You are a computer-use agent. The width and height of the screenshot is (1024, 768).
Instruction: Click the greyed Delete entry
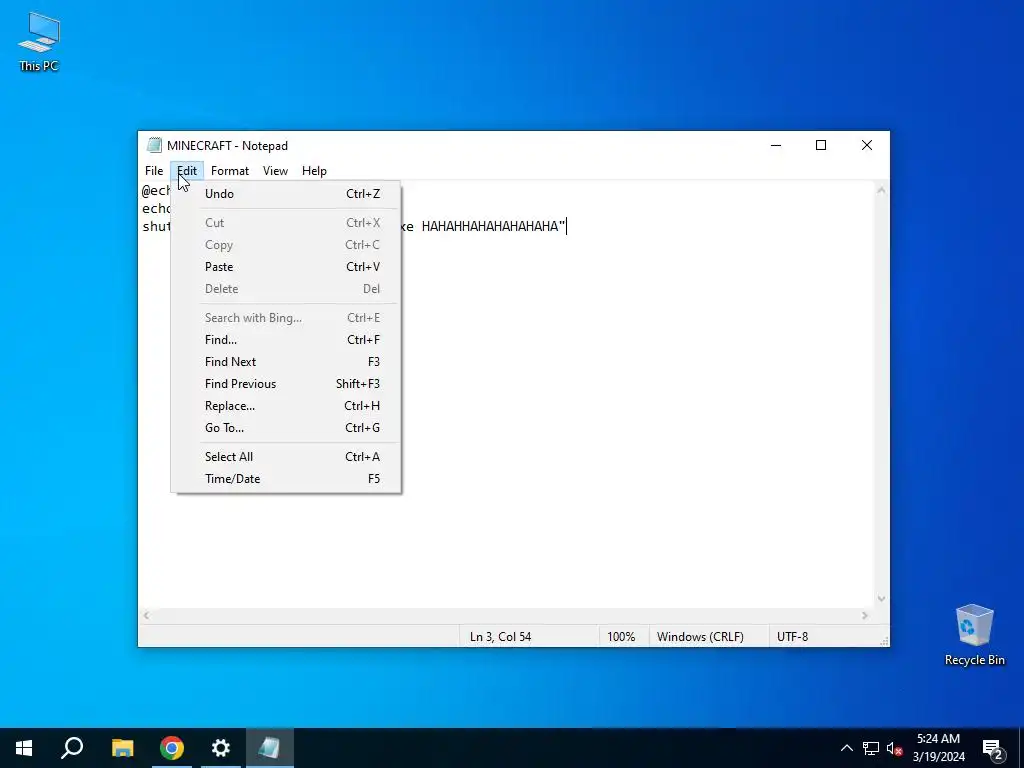pyautogui.click(x=286, y=289)
